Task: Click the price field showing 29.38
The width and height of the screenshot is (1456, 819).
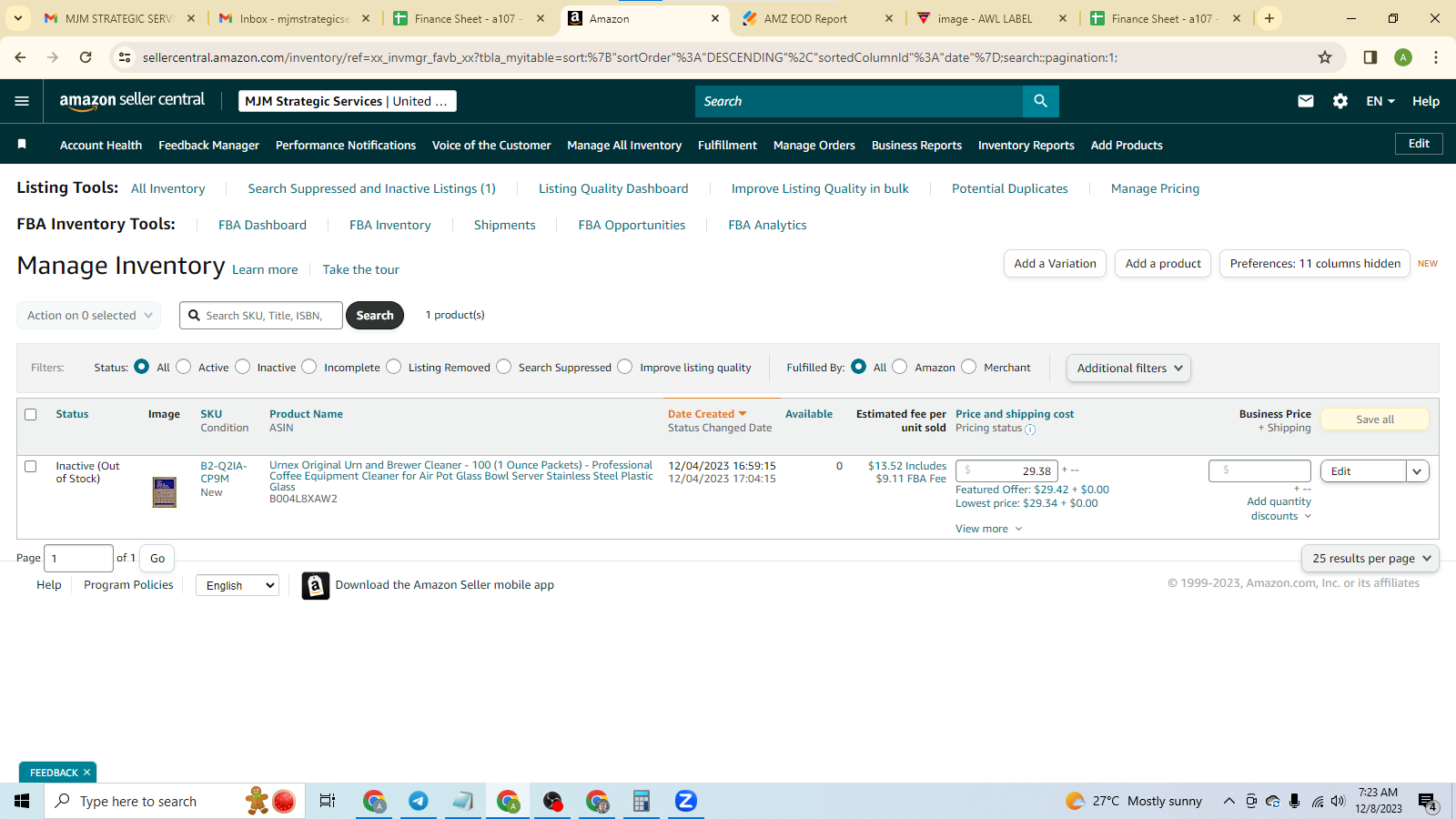Action: 1006,470
